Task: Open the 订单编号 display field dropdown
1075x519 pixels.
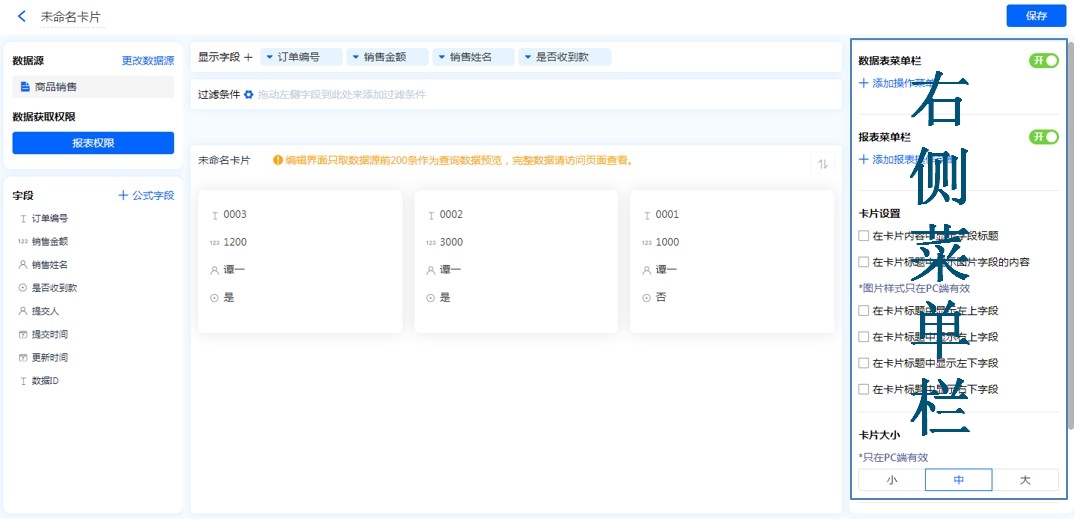Action: pyautogui.click(x=270, y=57)
